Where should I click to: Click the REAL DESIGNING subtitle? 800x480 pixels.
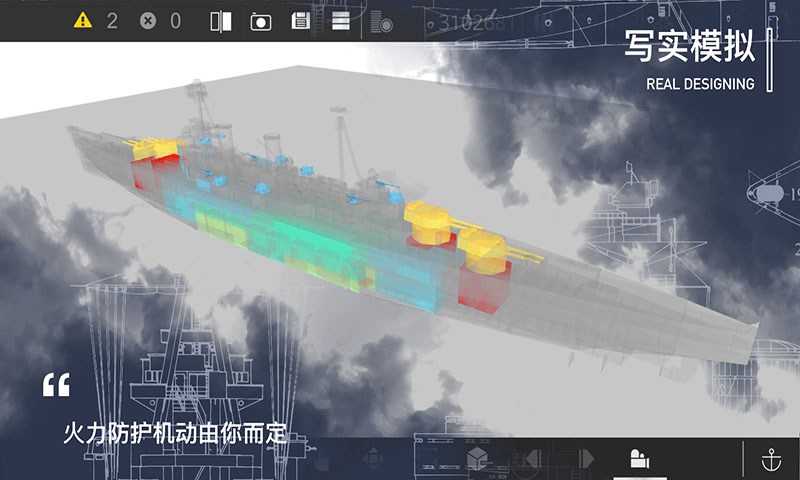700,84
